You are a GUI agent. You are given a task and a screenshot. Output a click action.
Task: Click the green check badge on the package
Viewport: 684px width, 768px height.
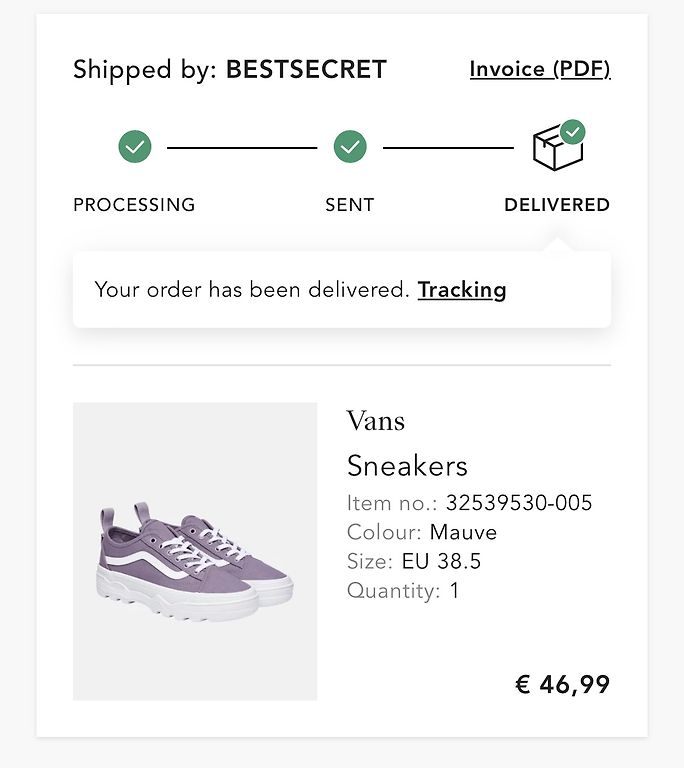(x=572, y=132)
